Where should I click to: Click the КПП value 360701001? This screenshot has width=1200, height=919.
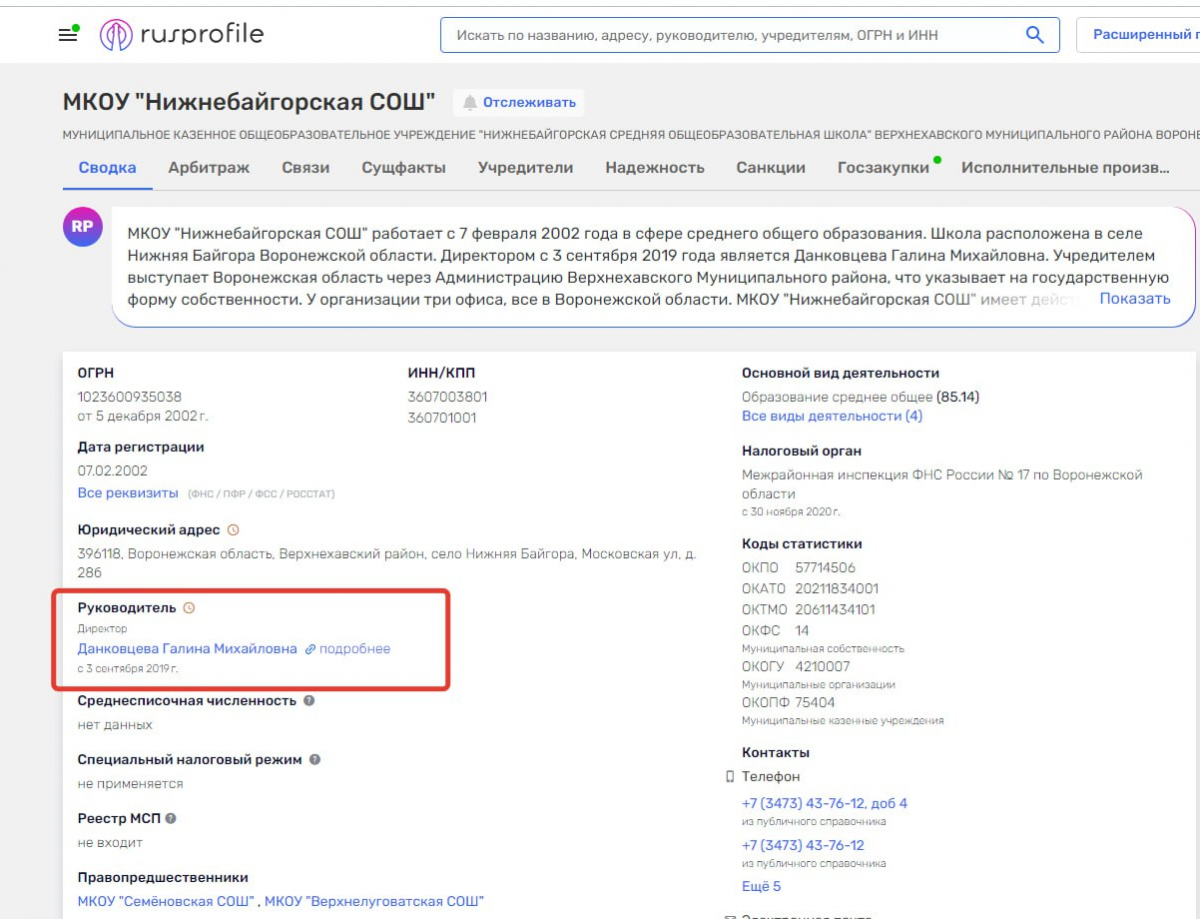(x=442, y=418)
